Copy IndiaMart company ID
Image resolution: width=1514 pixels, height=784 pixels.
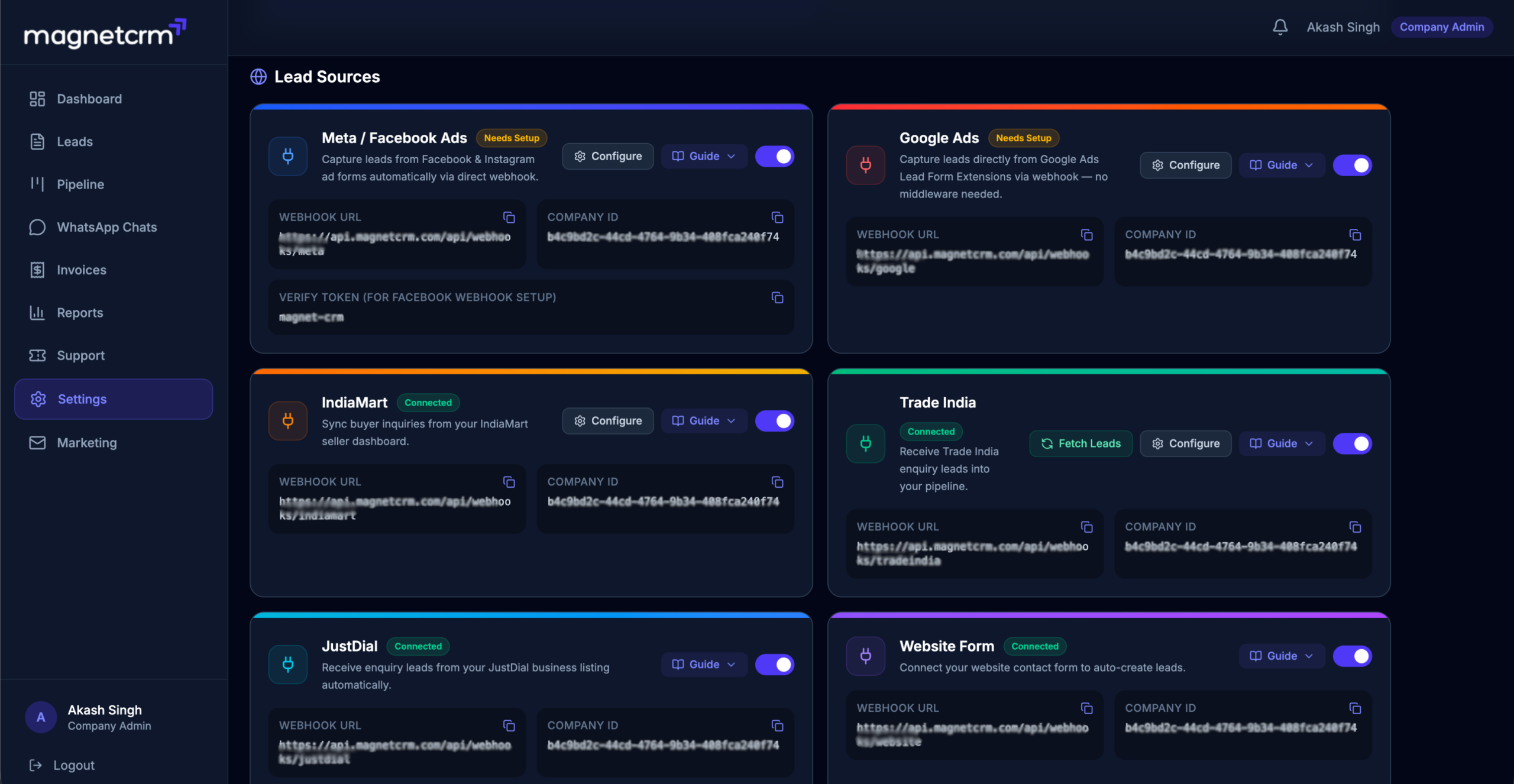(778, 482)
